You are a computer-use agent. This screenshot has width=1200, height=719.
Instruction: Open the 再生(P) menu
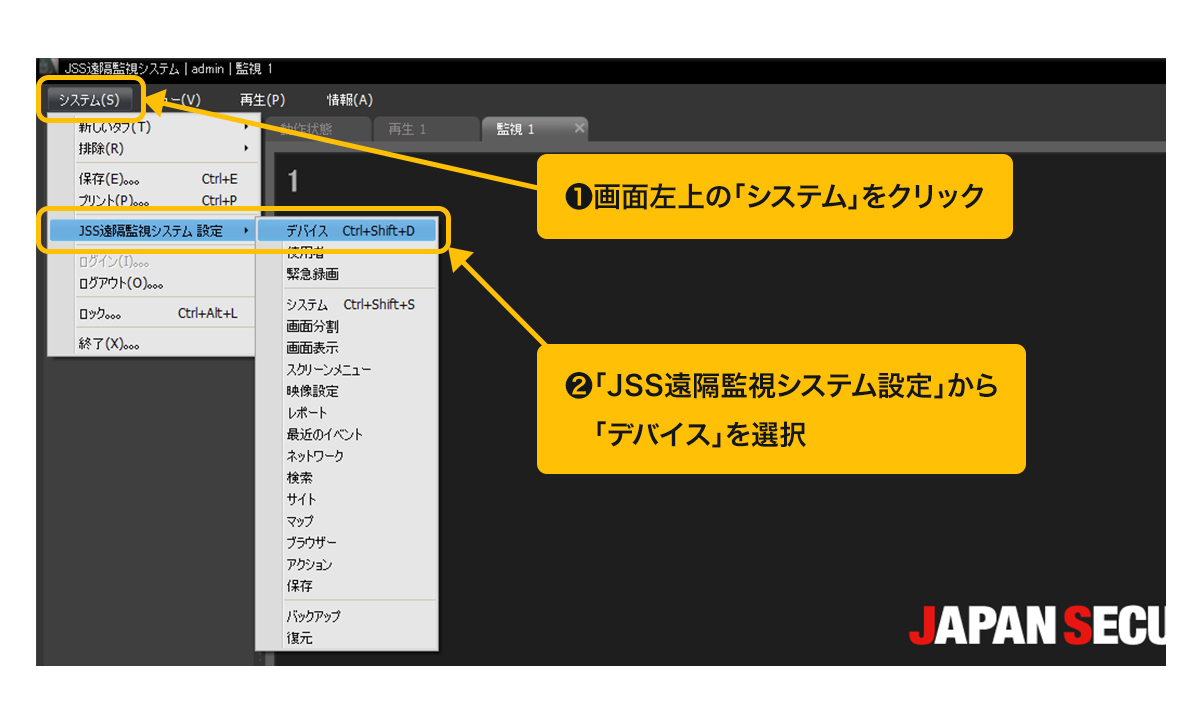tap(262, 100)
